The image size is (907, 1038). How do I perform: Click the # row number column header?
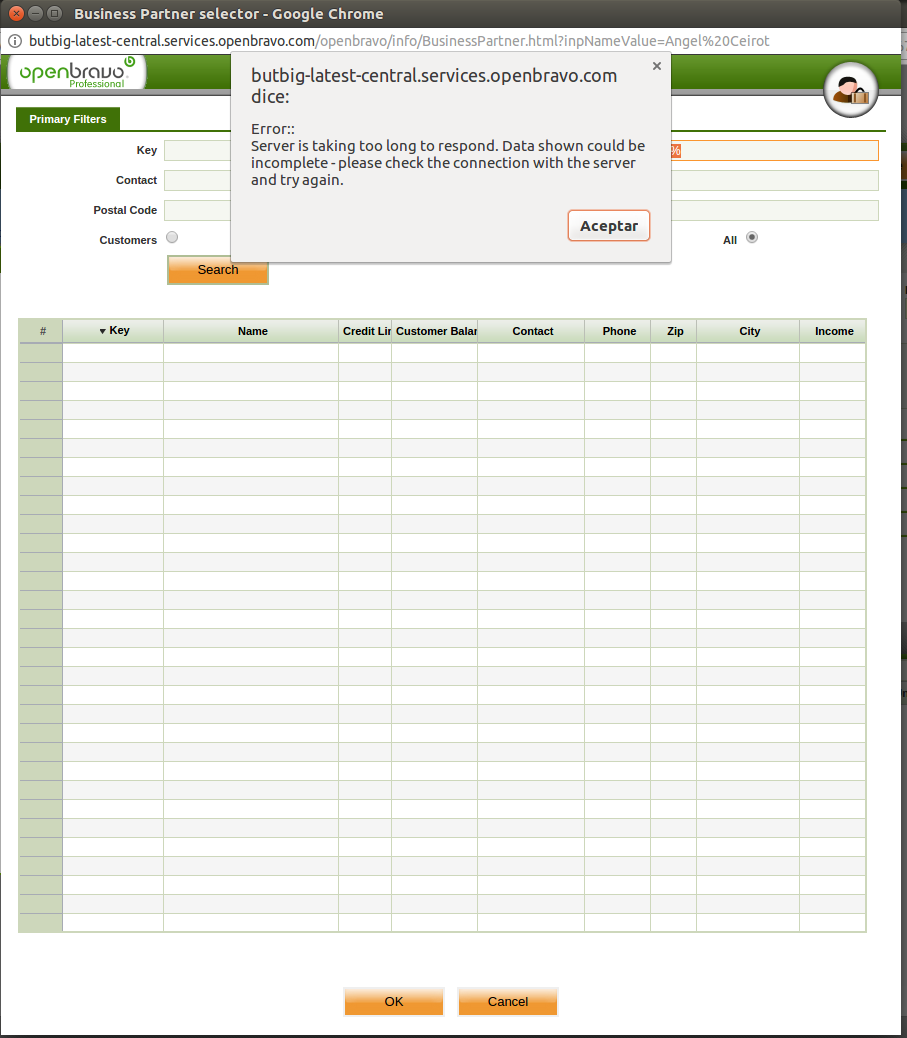pos(42,331)
